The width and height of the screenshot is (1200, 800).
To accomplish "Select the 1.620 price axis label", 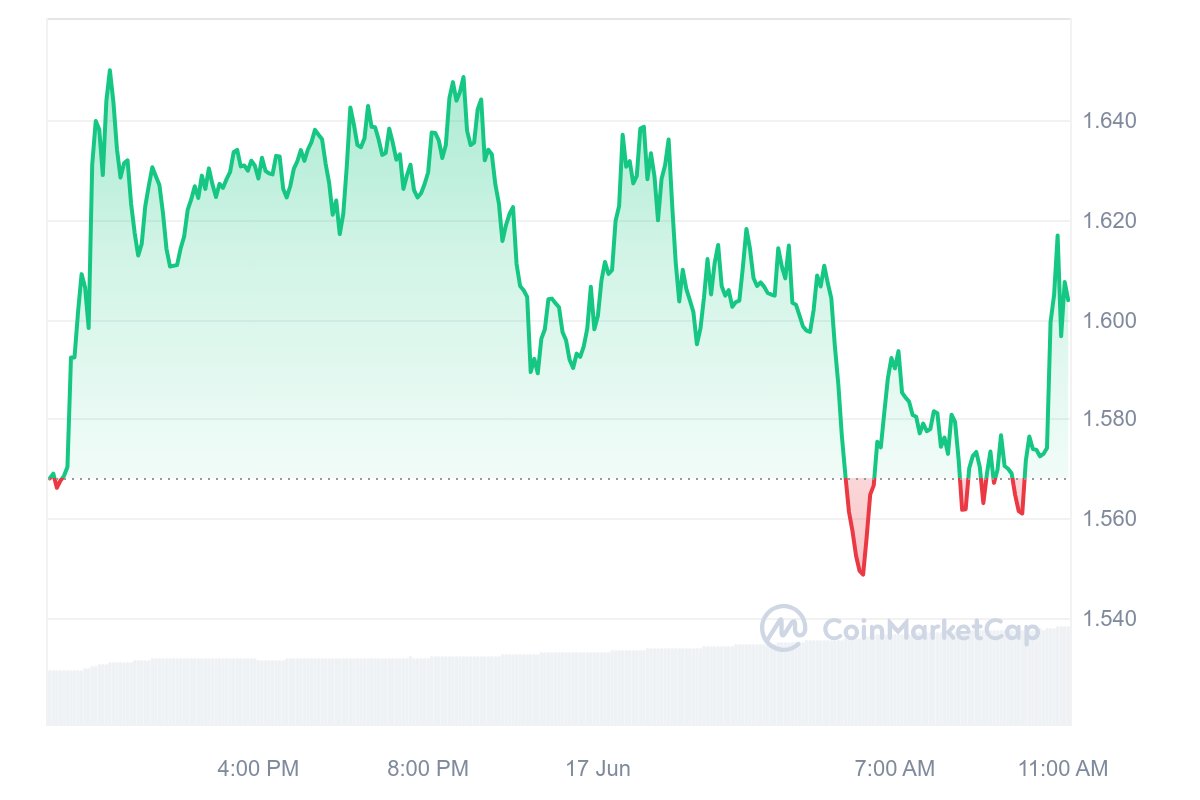I will coord(1110,221).
